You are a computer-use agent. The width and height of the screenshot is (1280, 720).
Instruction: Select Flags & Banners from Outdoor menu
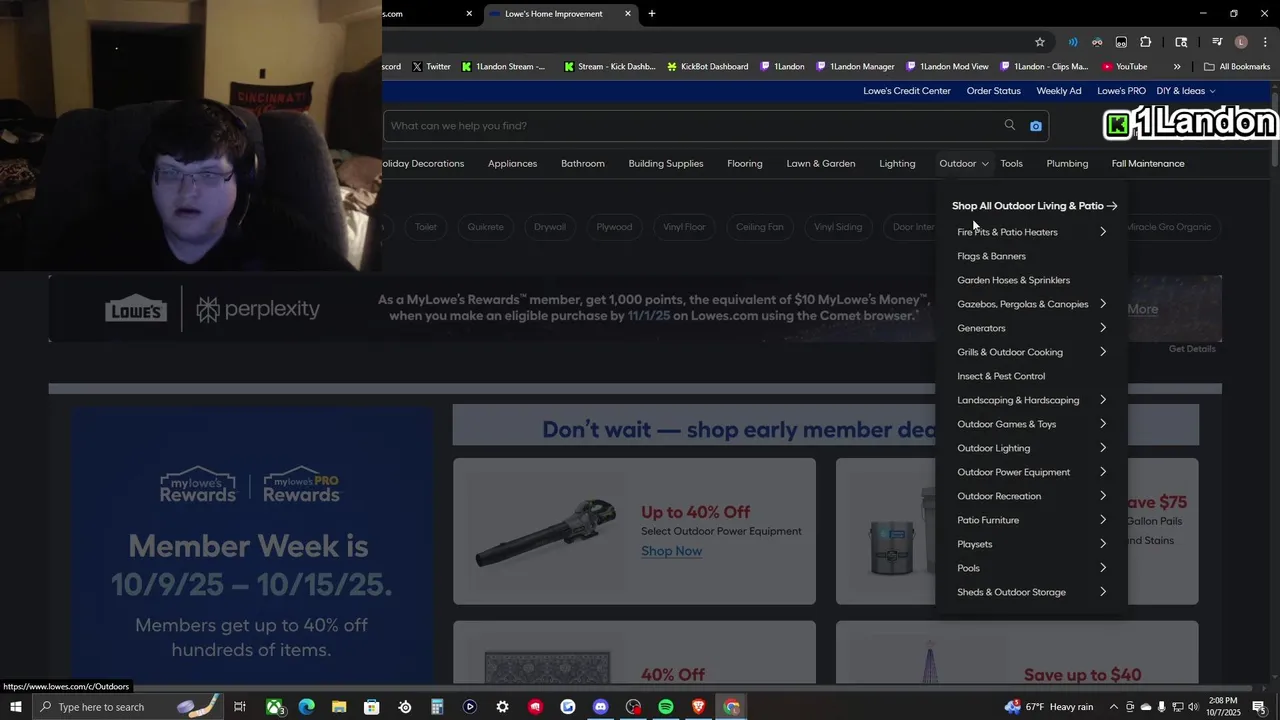coord(991,256)
